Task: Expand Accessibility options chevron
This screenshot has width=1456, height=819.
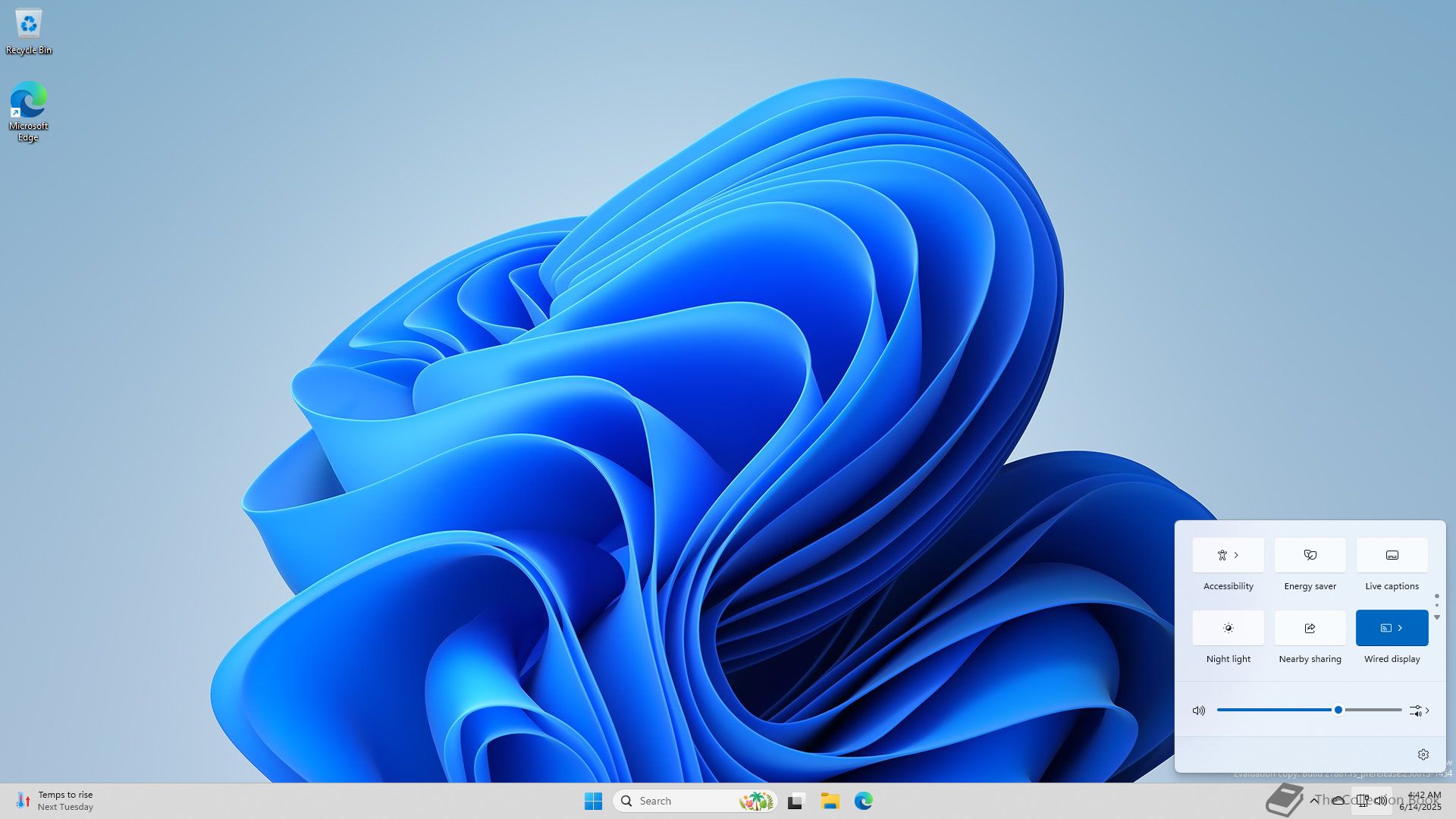Action: pyautogui.click(x=1237, y=555)
